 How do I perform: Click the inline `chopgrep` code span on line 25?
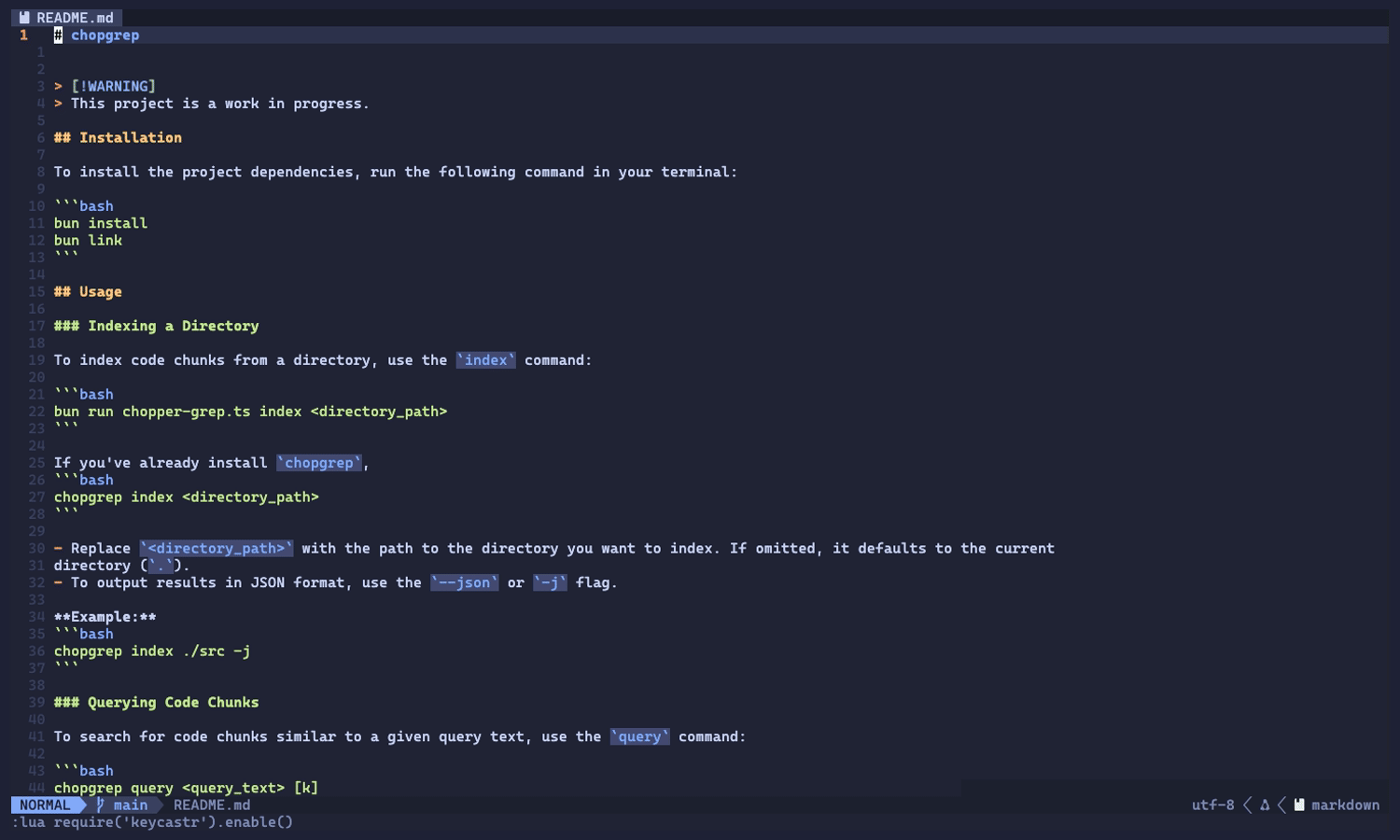tap(319, 463)
